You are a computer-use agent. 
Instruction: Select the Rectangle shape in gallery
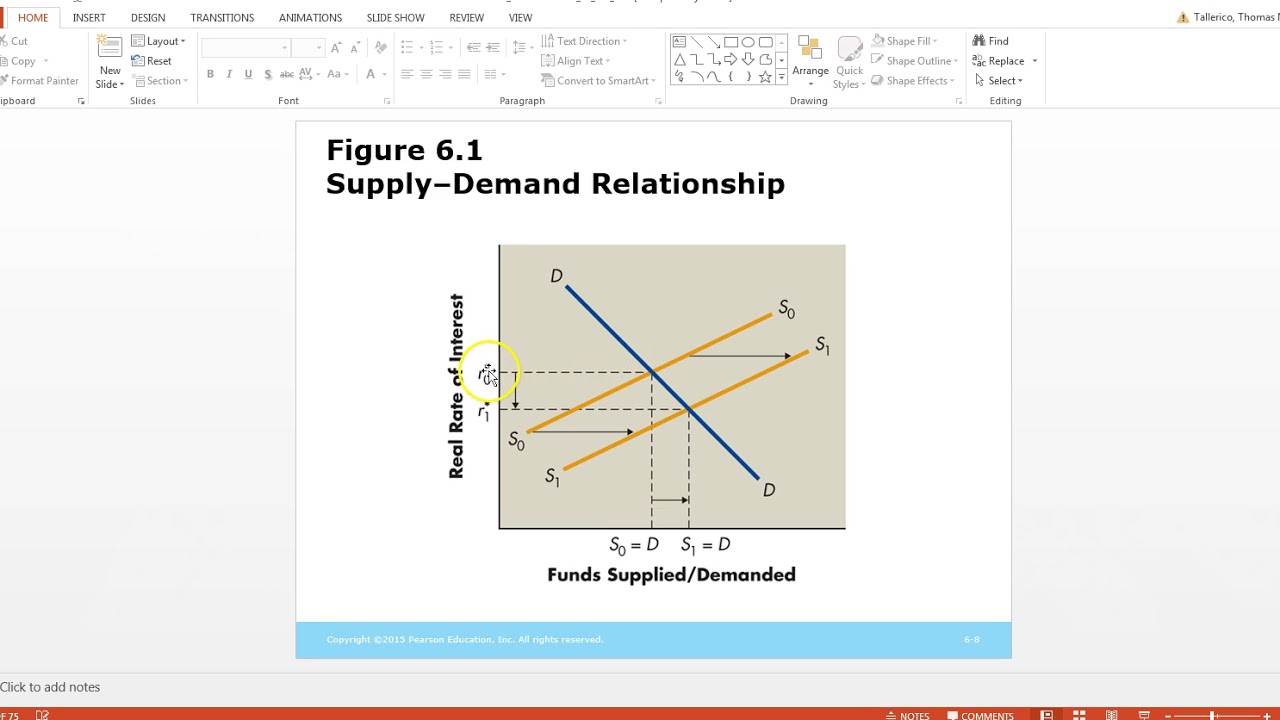click(x=731, y=42)
